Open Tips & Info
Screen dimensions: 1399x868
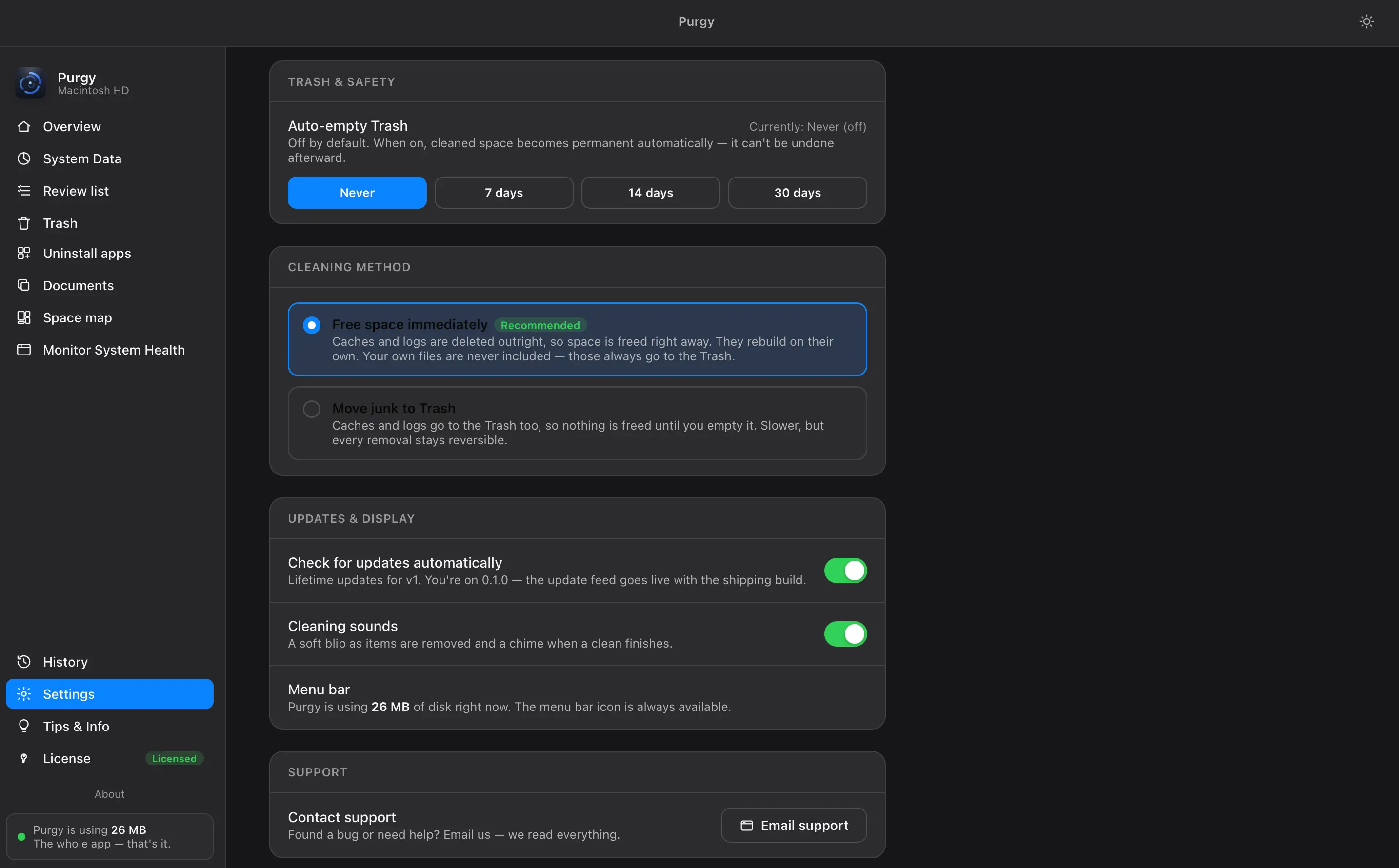coord(110,726)
